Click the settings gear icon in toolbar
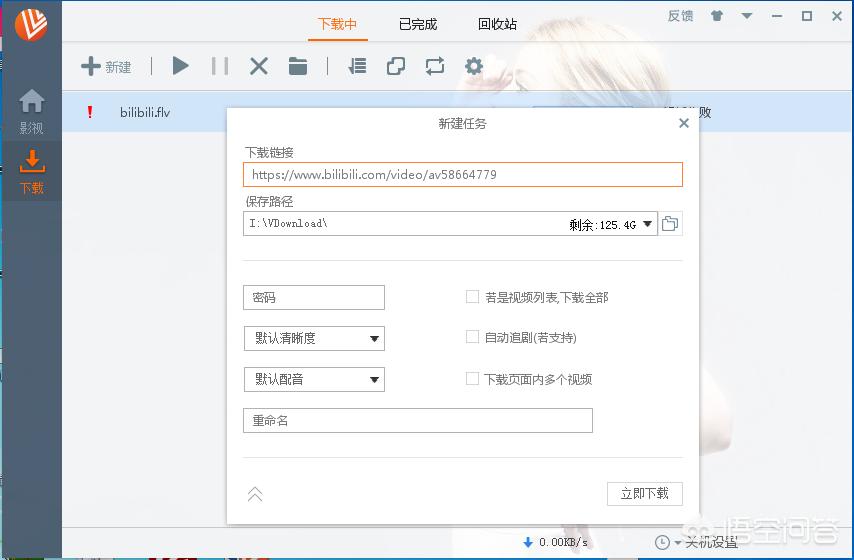Image resolution: width=854 pixels, height=560 pixels. (x=474, y=66)
